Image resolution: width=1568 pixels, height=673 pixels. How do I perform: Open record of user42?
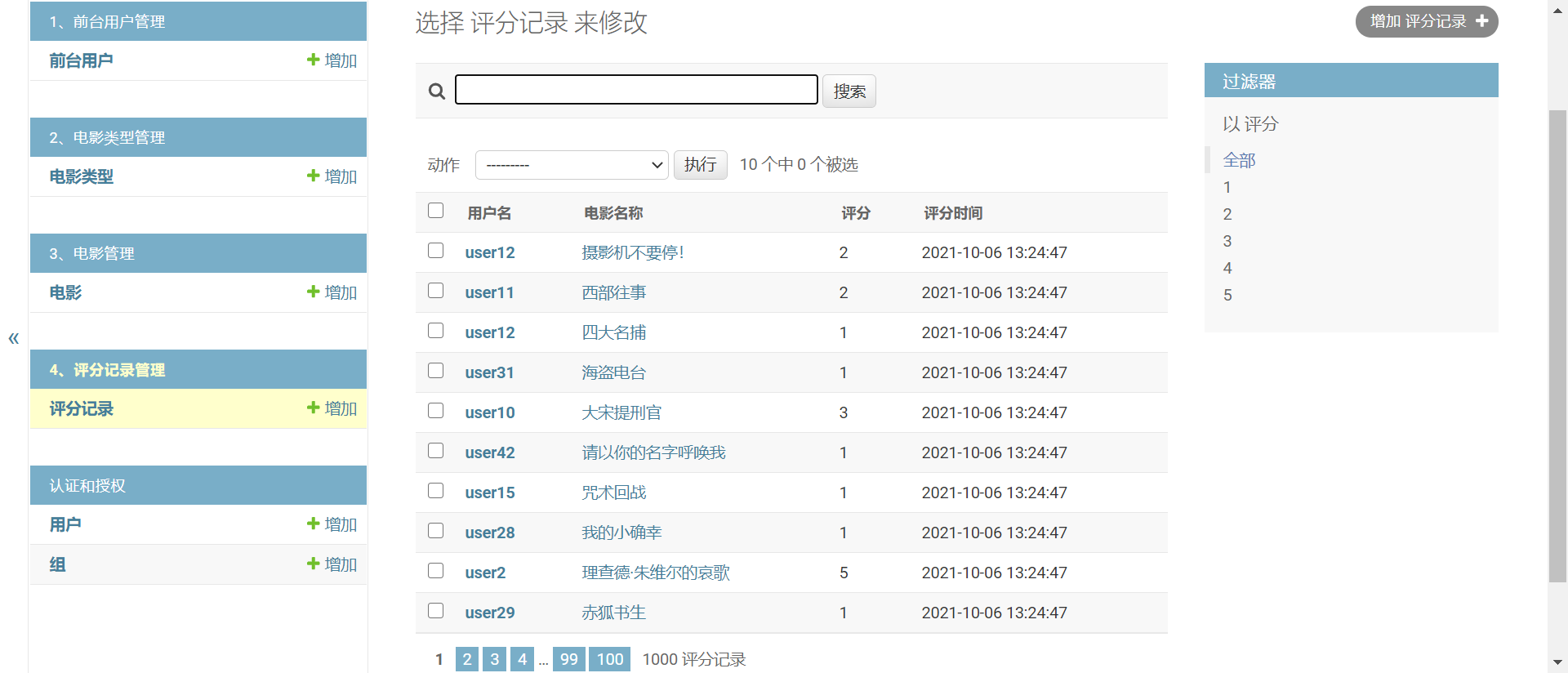click(489, 452)
